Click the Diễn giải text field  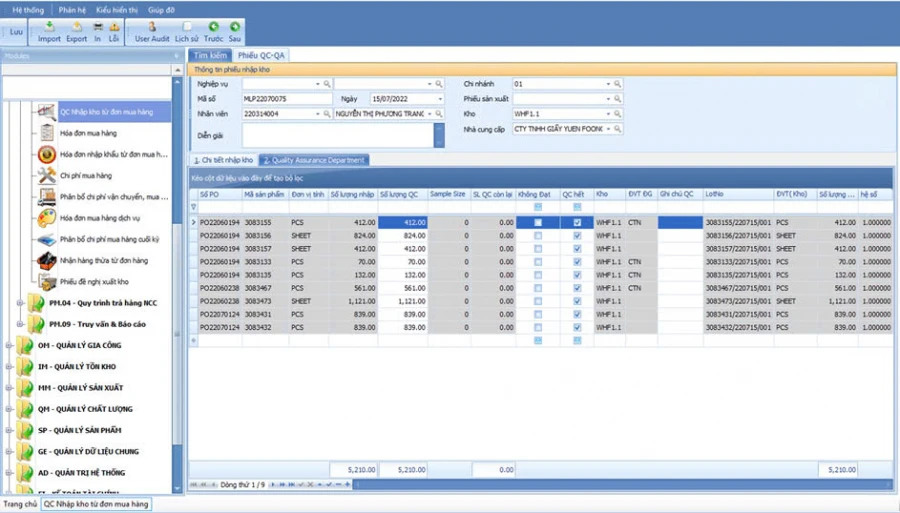click(338, 135)
